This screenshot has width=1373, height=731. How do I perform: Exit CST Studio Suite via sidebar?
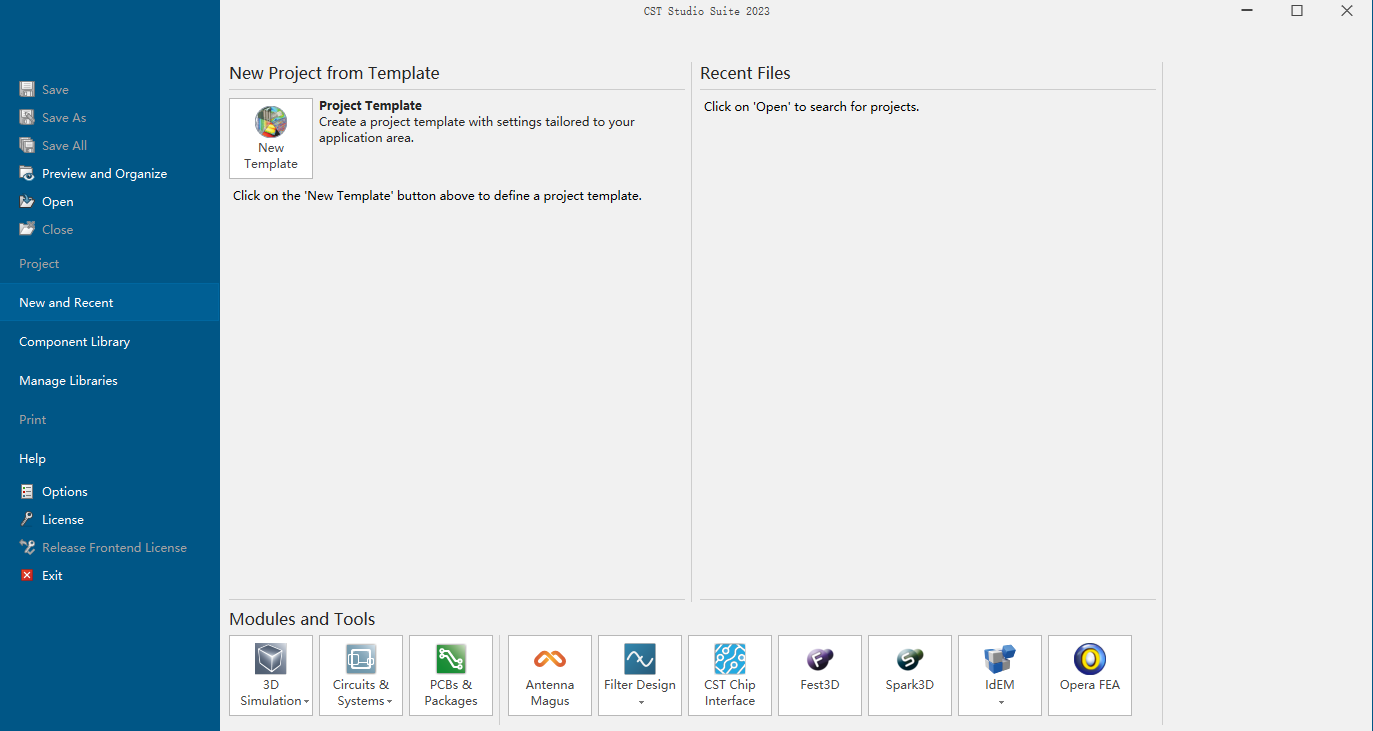(52, 576)
